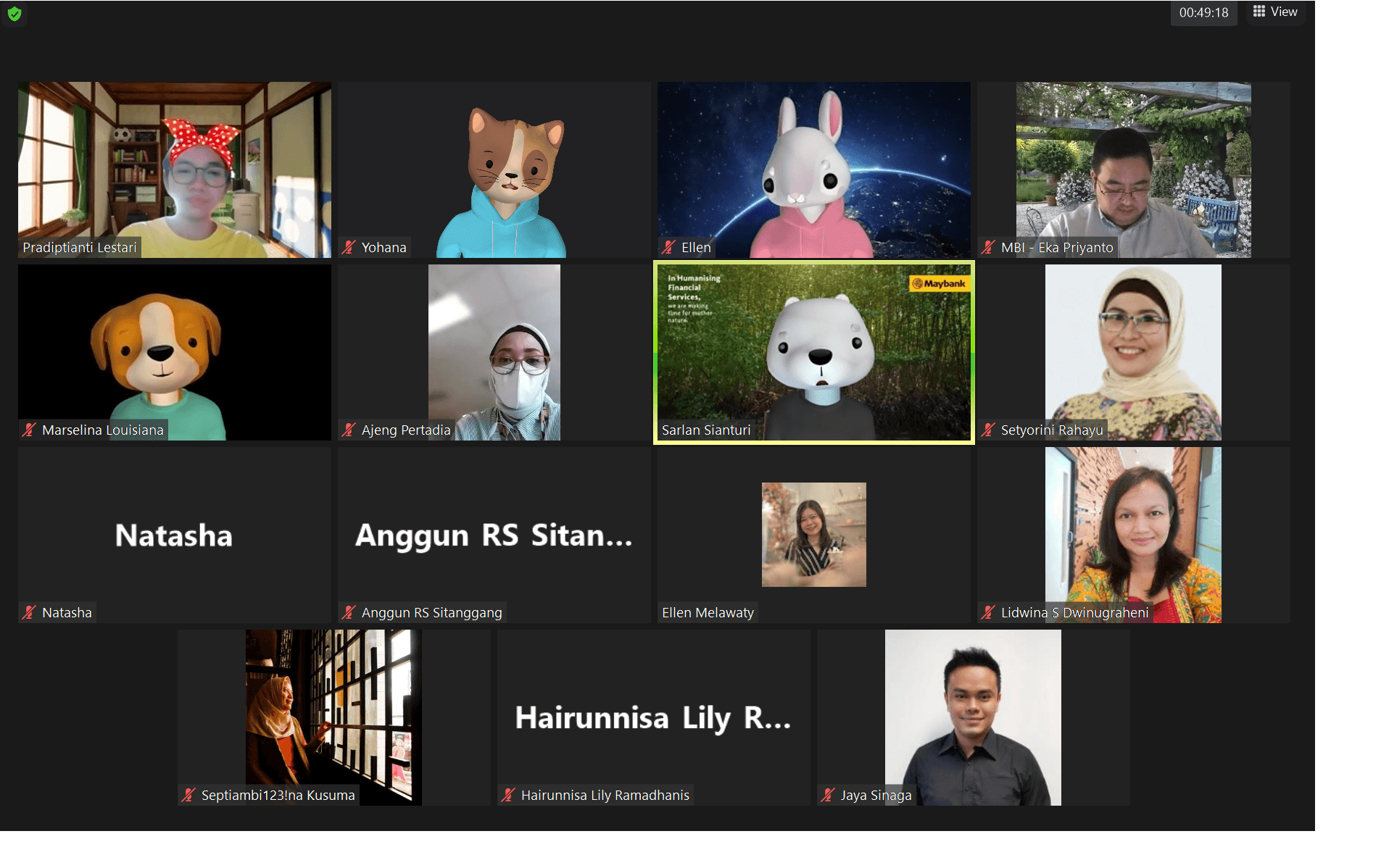Click the Anggun RS Sitanggang name label
The width and height of the screenshot is (1389, 868).
tap(431, 612)
